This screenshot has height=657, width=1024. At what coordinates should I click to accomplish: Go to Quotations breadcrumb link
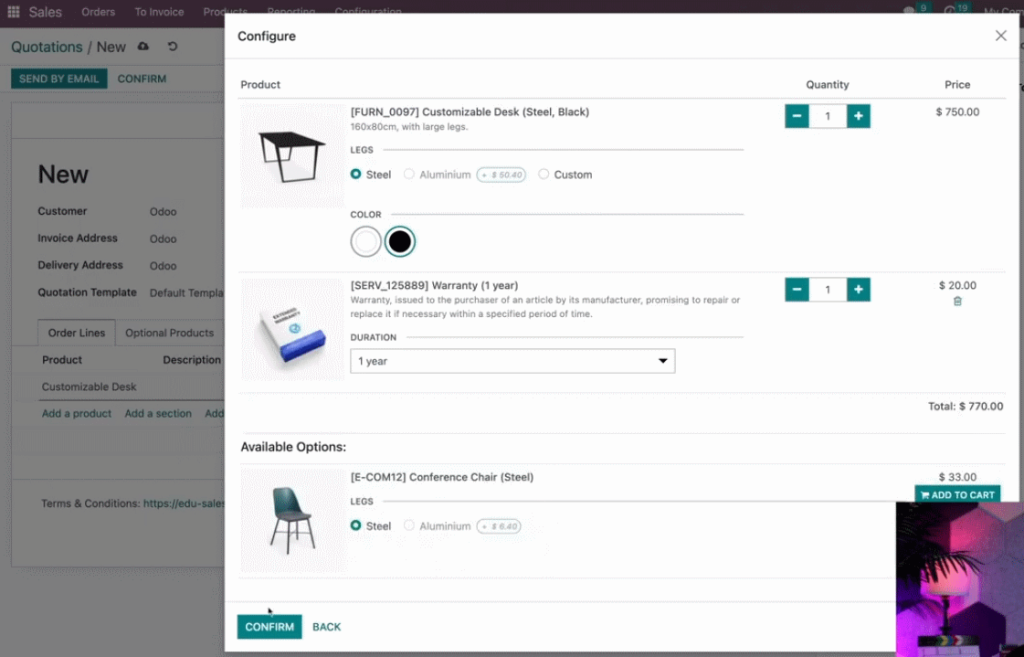(x=46, y=47)
